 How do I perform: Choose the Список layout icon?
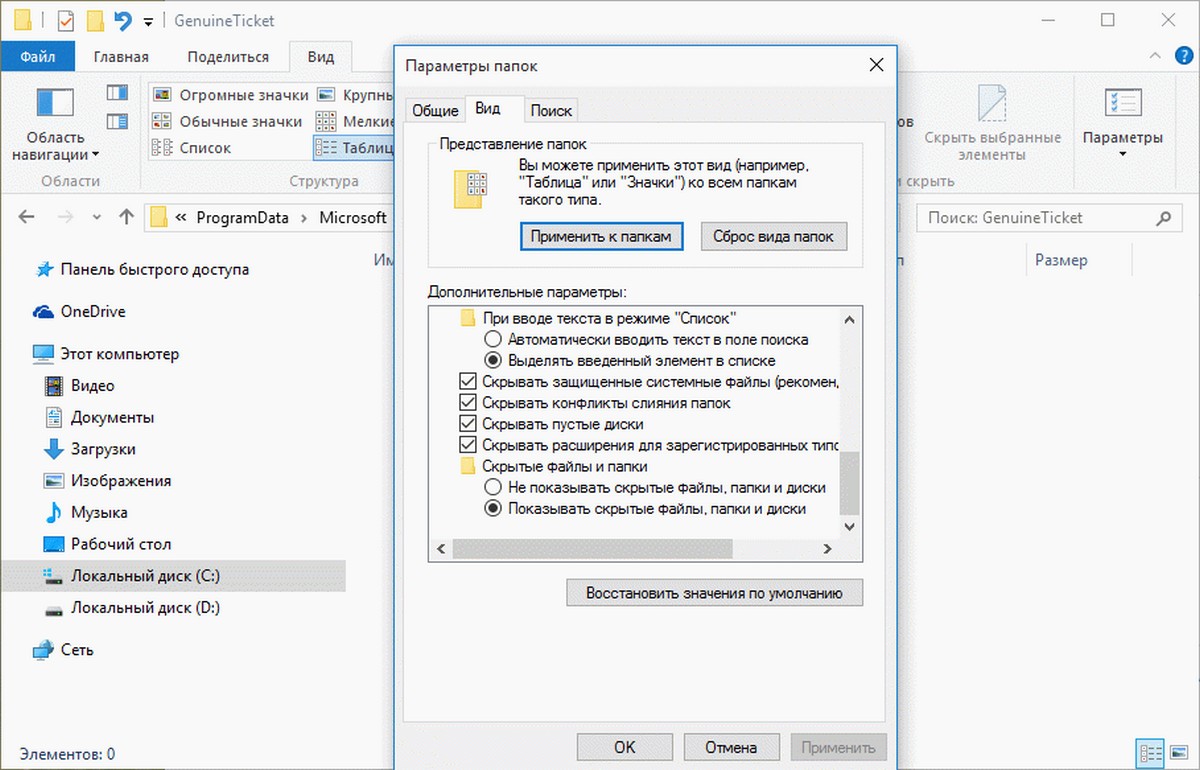coord(162,148)
